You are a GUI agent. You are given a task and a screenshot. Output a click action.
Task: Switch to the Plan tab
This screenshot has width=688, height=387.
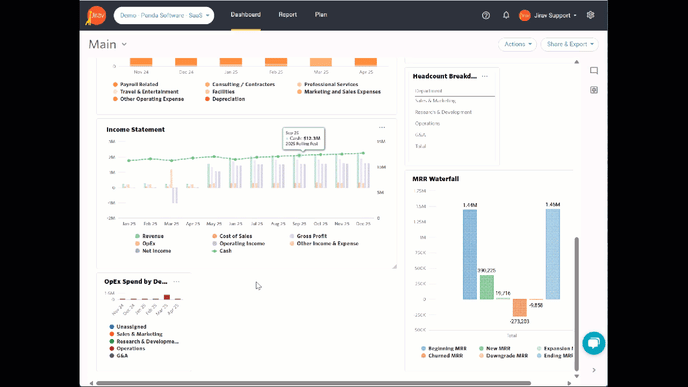pyautogui.click(x=321, y=15)
